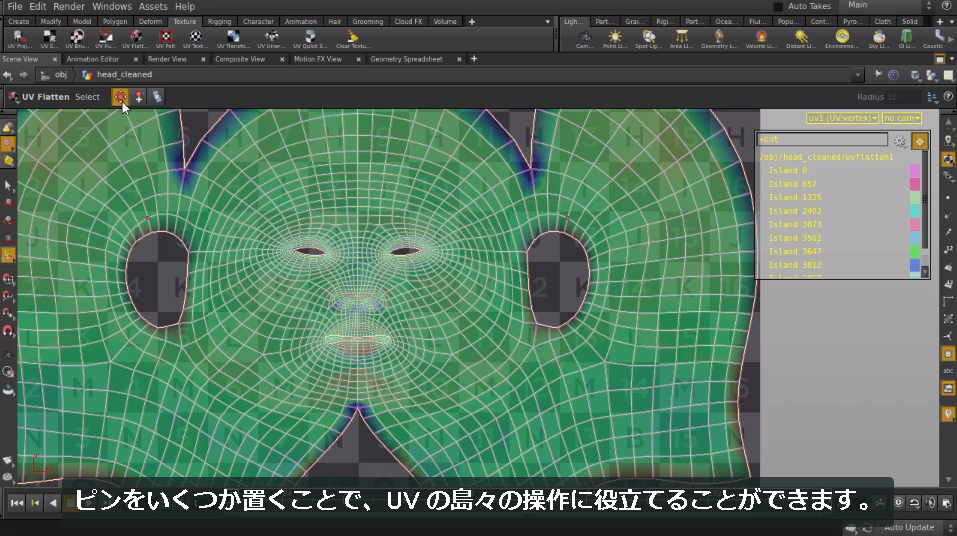Add a Geometry Light from the shelf
Screen dimensions: 957x536
720,39
